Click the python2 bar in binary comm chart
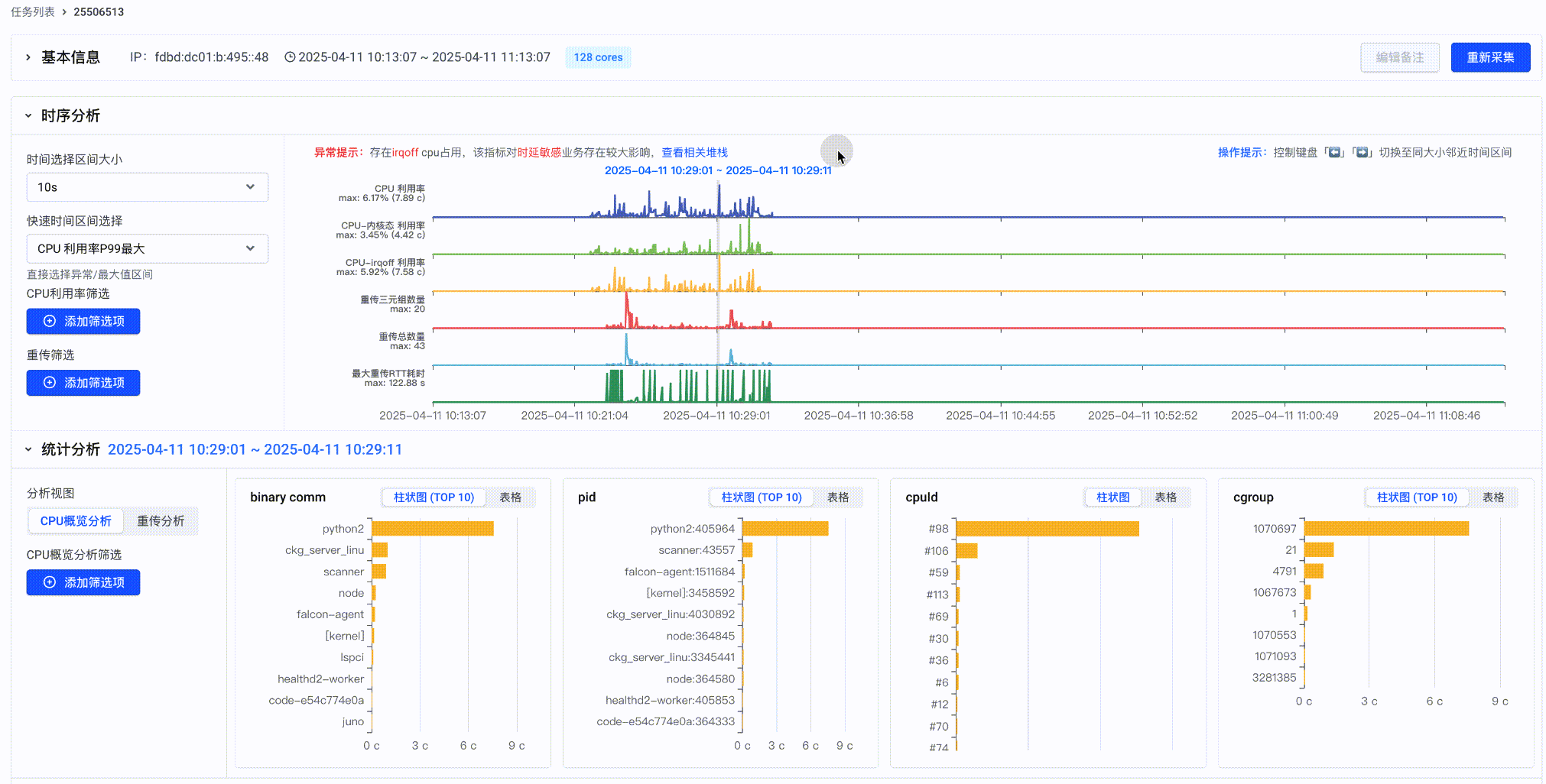The width and height of the screenshot is (1546, 784). point(432,529)
